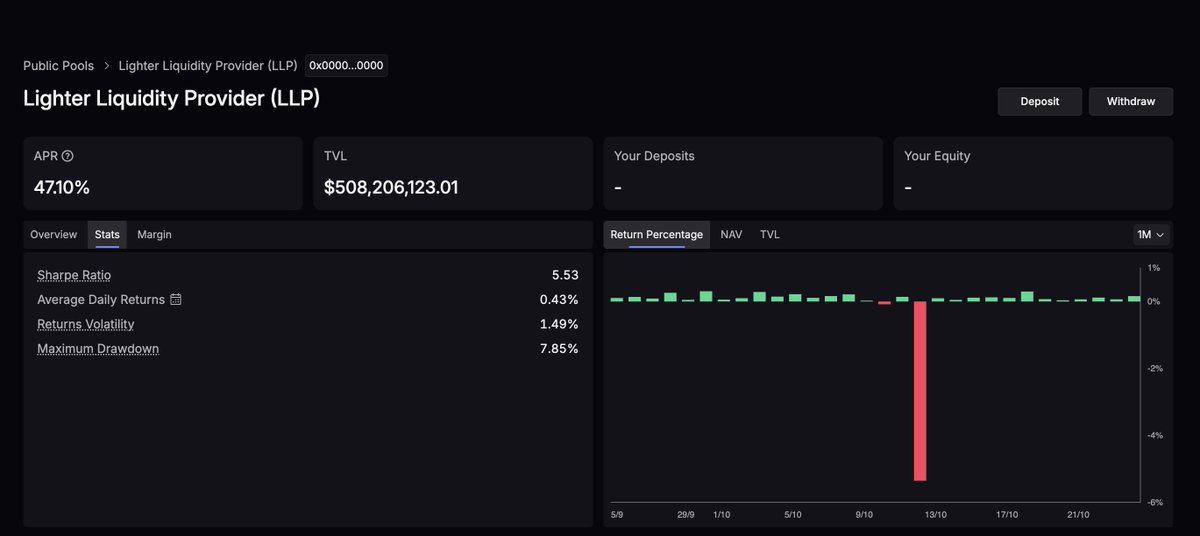
Task: Click the Sharpe Ratio label
Action: [74, 275]
